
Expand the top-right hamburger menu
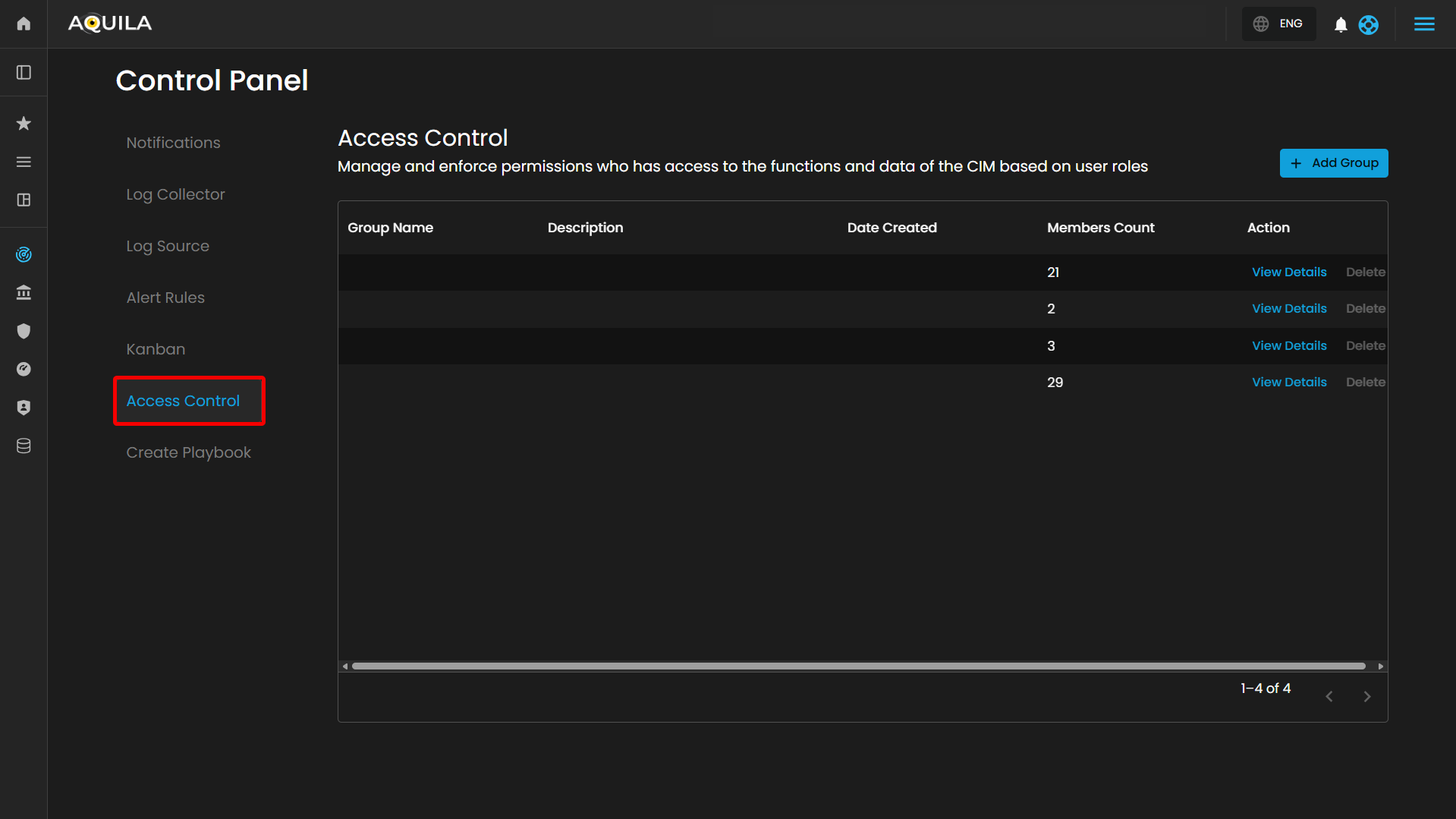pos(1424,24)
